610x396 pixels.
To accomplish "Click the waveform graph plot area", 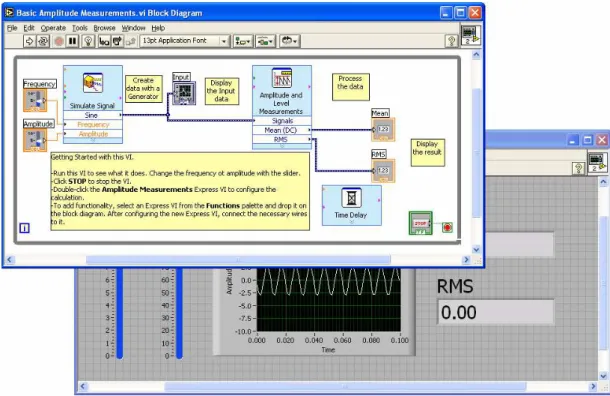I will (328, 300).
